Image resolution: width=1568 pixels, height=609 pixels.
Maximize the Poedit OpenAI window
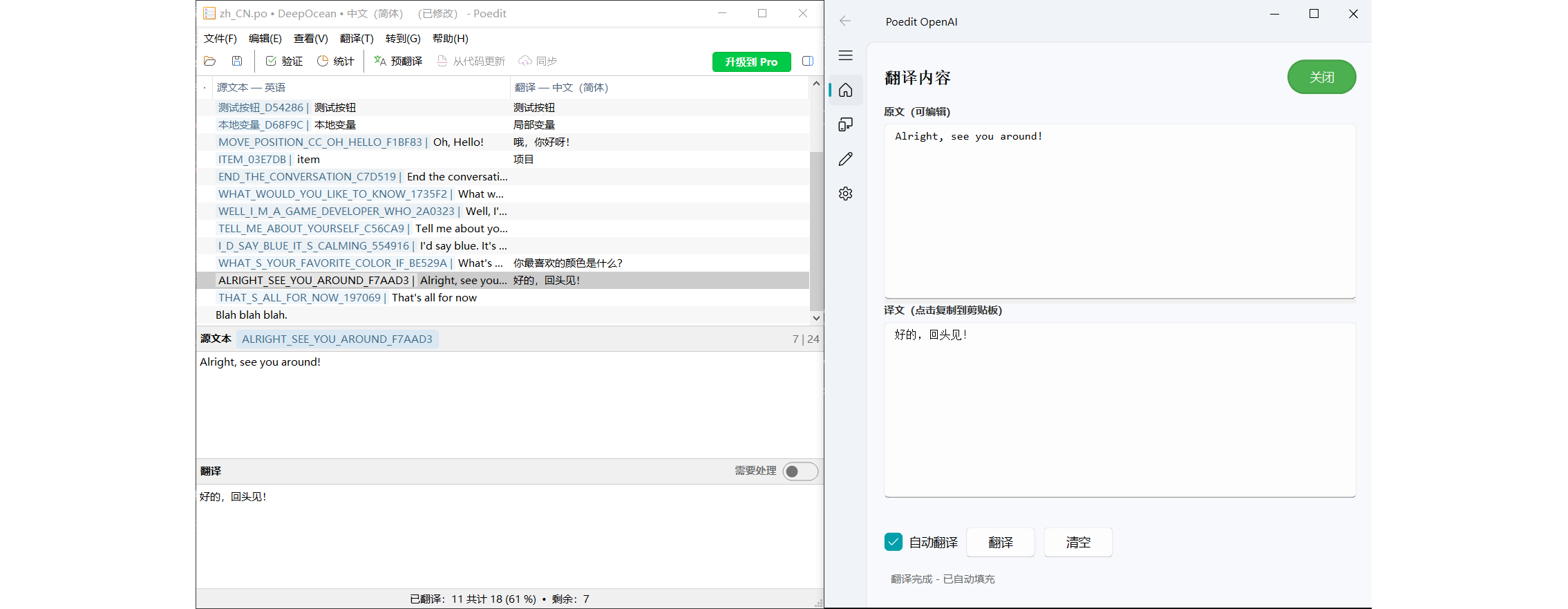coord(1314,14)
